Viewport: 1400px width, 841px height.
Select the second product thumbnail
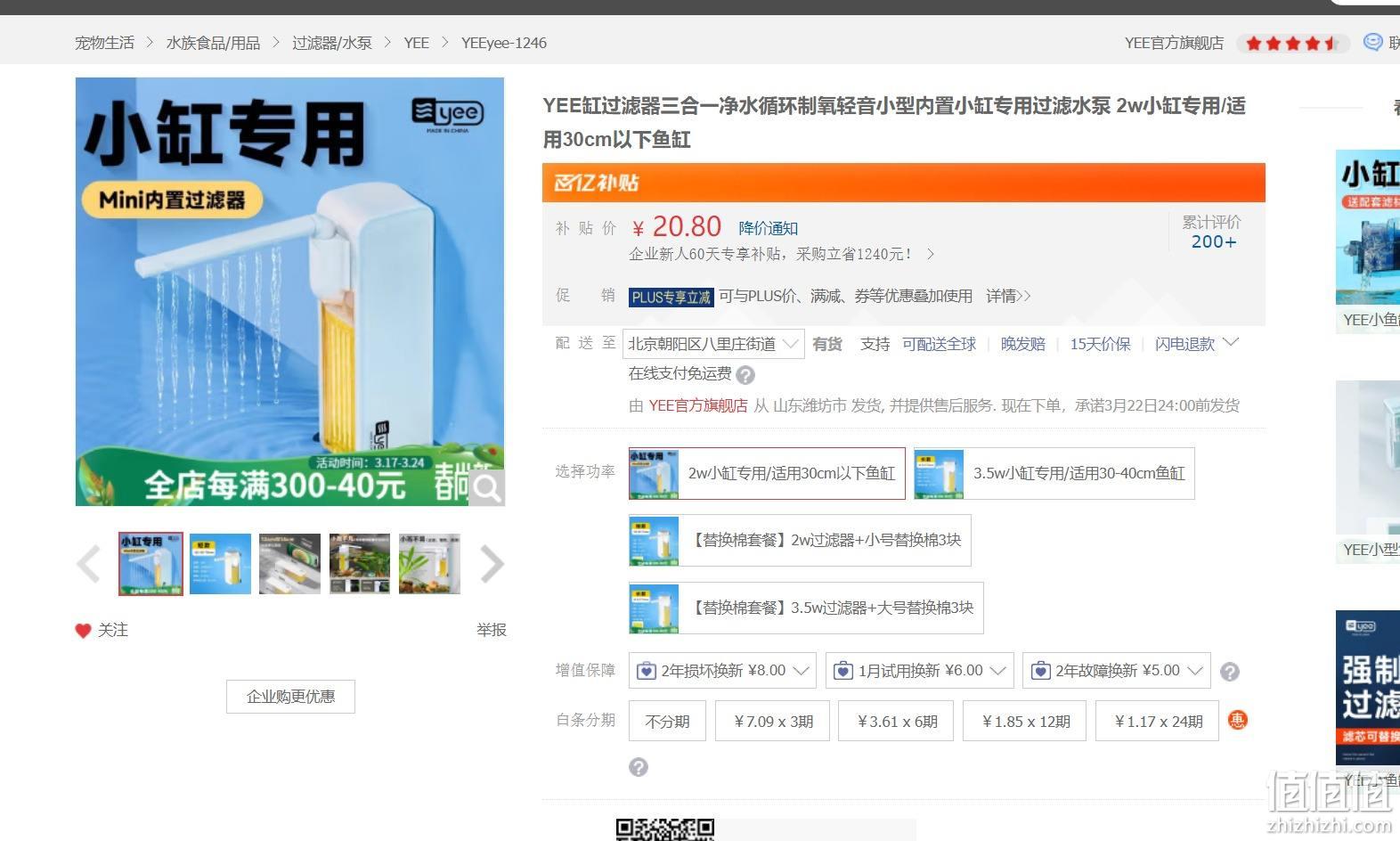pyautogui.click(x=220, y=564)
